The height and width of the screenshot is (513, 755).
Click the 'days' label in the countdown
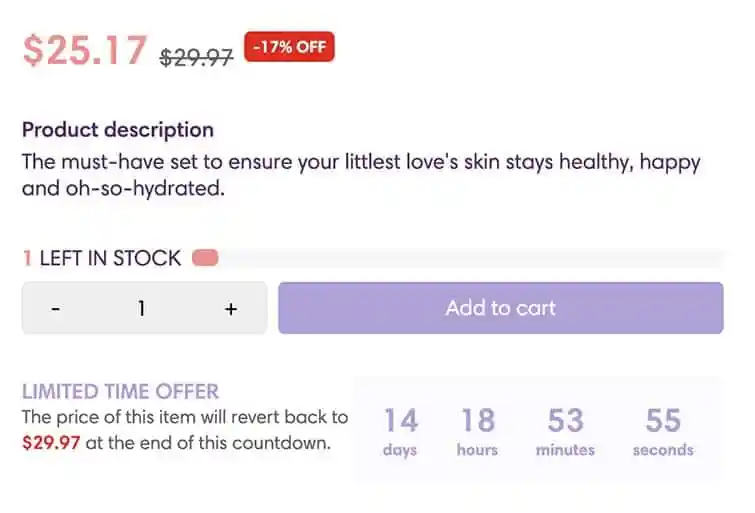click(x=399, y=450)
